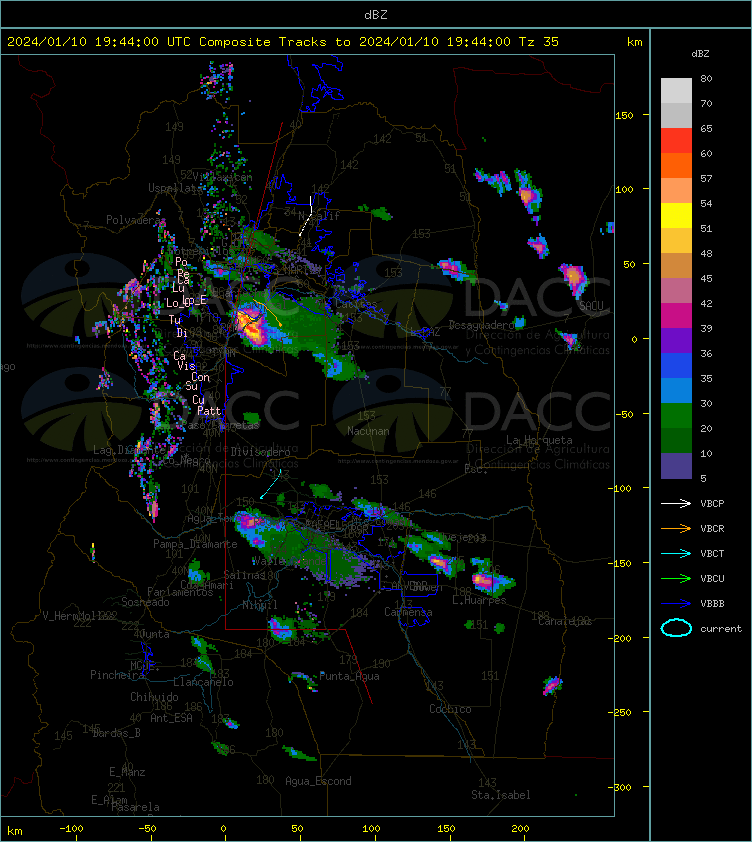The width and height of the screenshot is (752, 842).
Task: Select the magenta swatch in dBZ scale
Action: [x=676, y=315]
